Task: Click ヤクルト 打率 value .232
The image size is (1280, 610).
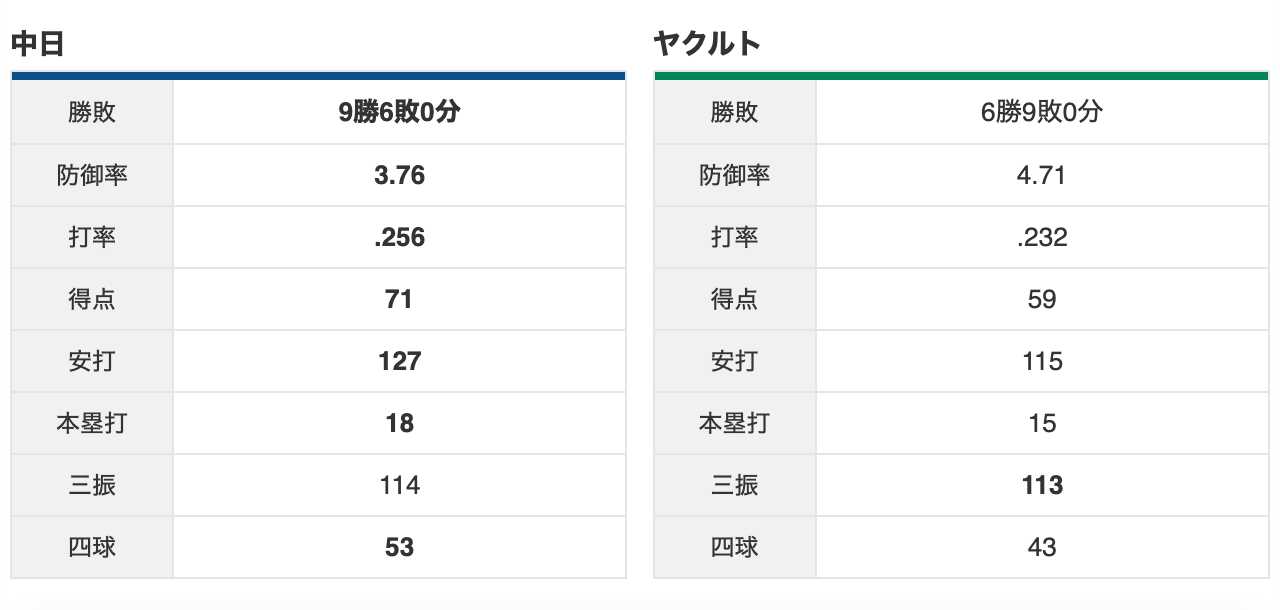Action: pos(1042,237)
